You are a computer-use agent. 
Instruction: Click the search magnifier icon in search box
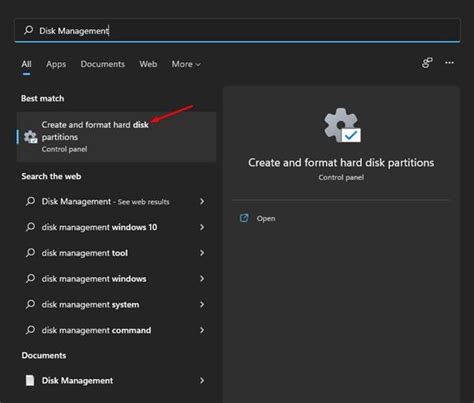[x=28, y=30]
